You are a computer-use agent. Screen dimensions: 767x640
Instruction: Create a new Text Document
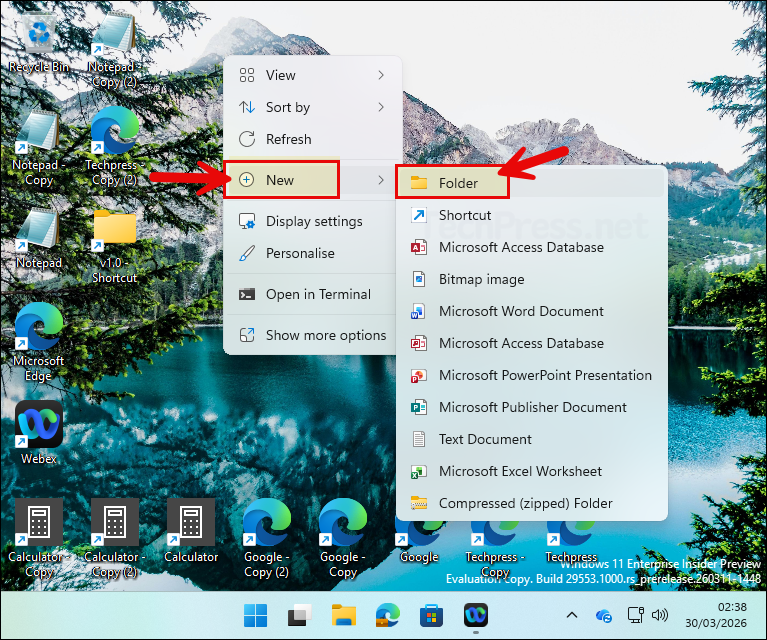[532, 439]
